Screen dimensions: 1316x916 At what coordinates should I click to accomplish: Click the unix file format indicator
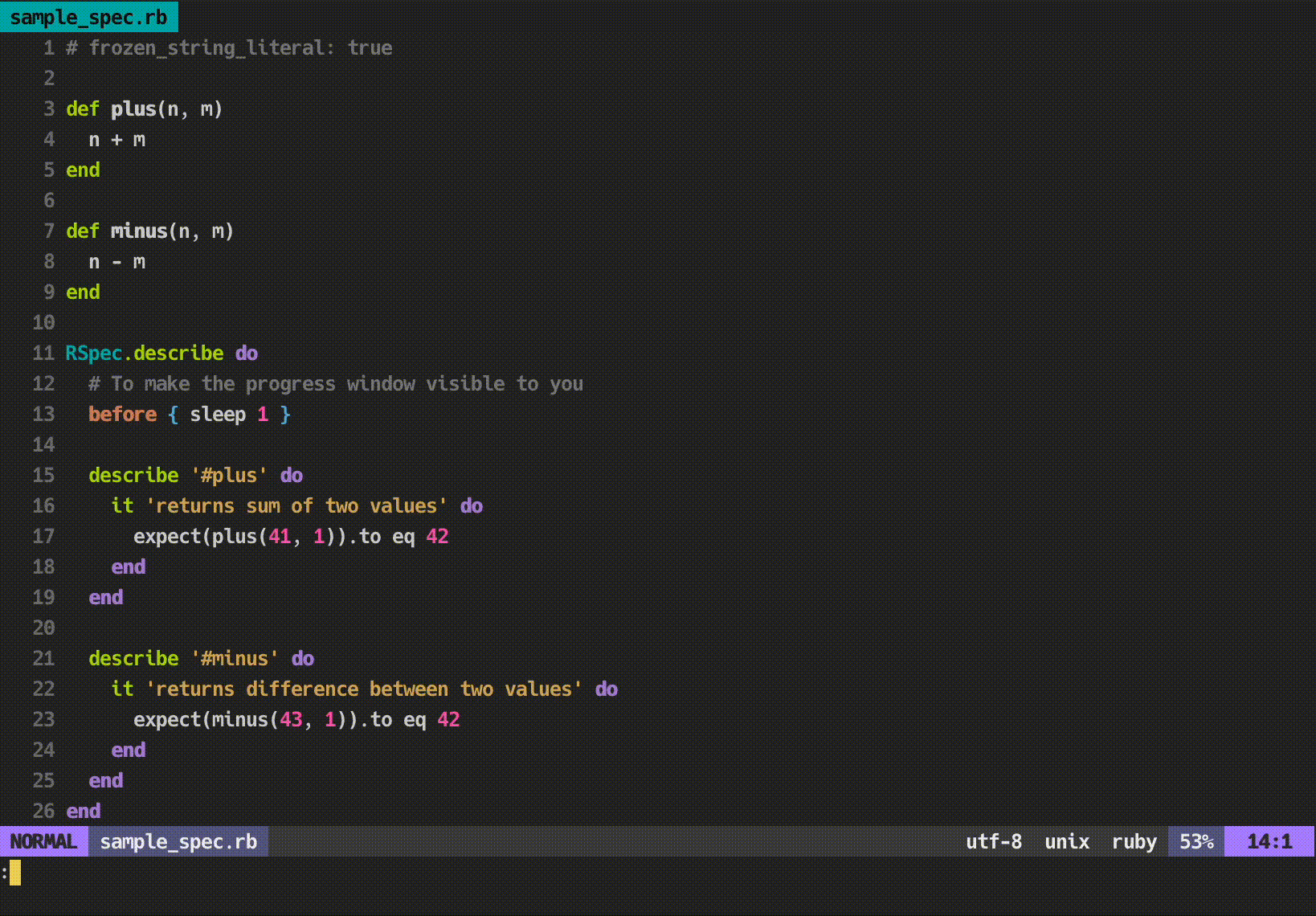point(1067,841)
